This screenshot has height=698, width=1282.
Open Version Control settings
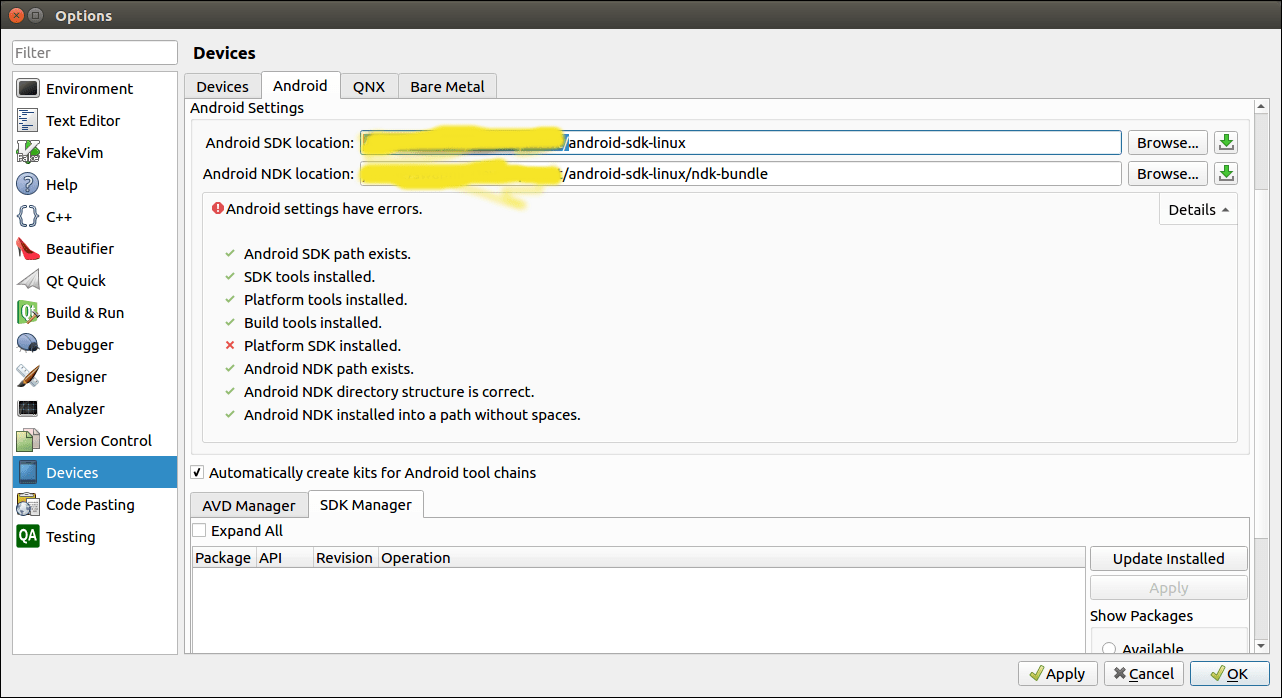(95, 441)
